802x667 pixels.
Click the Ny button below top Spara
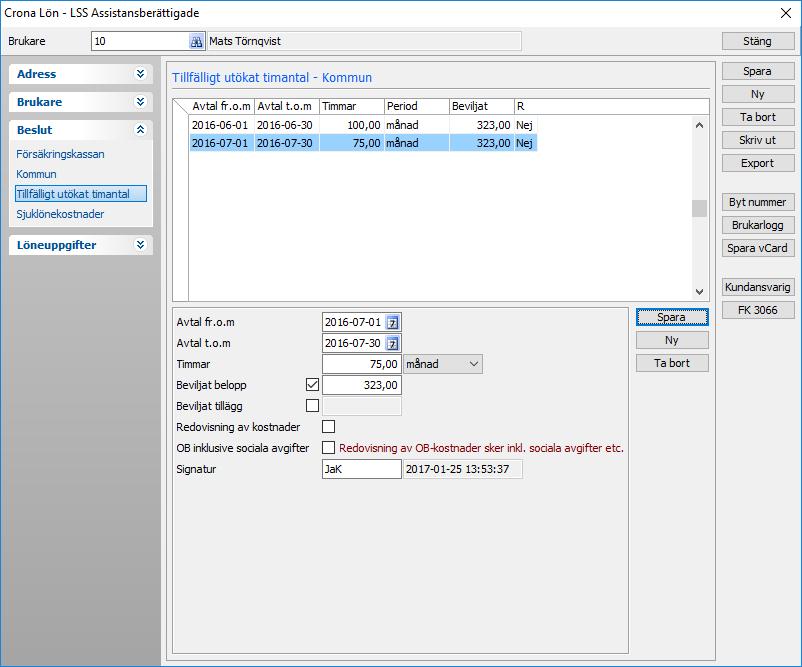[758, 94]
